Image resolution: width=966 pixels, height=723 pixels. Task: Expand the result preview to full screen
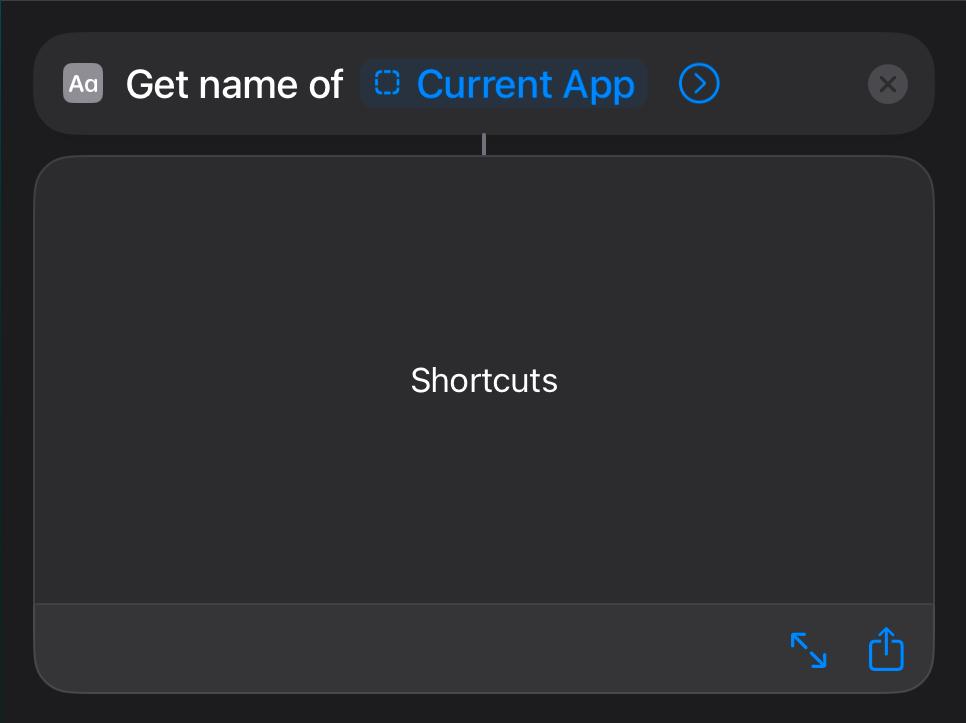pyautogui.click(x=808, y=650)
